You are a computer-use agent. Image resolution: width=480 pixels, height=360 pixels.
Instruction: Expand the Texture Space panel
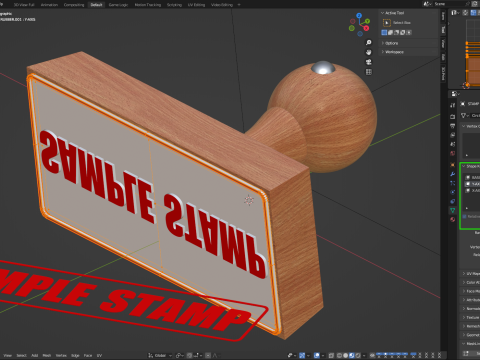pos(471,317)
